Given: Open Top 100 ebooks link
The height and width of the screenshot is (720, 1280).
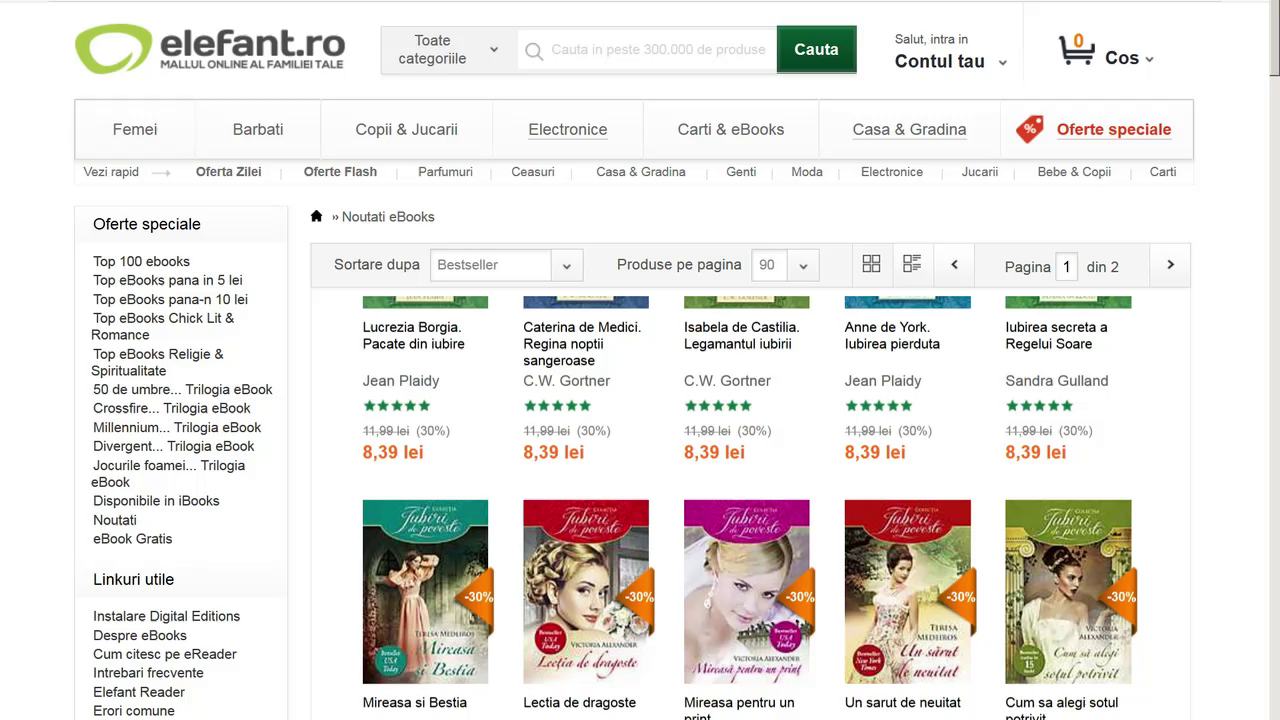Looking at the screenshot, I should [141, 261].
